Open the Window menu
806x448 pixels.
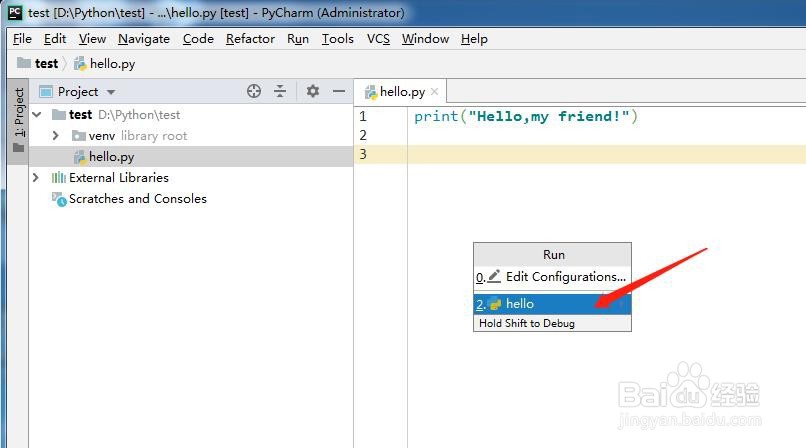coord(426,39)
